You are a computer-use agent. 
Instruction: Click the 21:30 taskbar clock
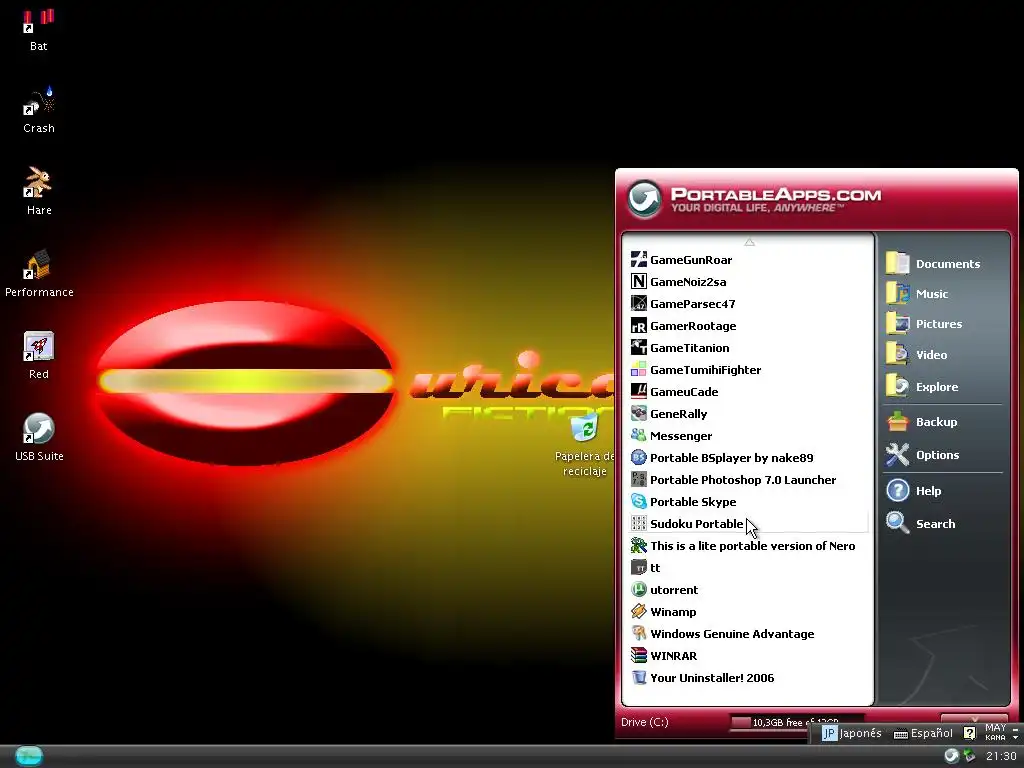point(1001,756)
